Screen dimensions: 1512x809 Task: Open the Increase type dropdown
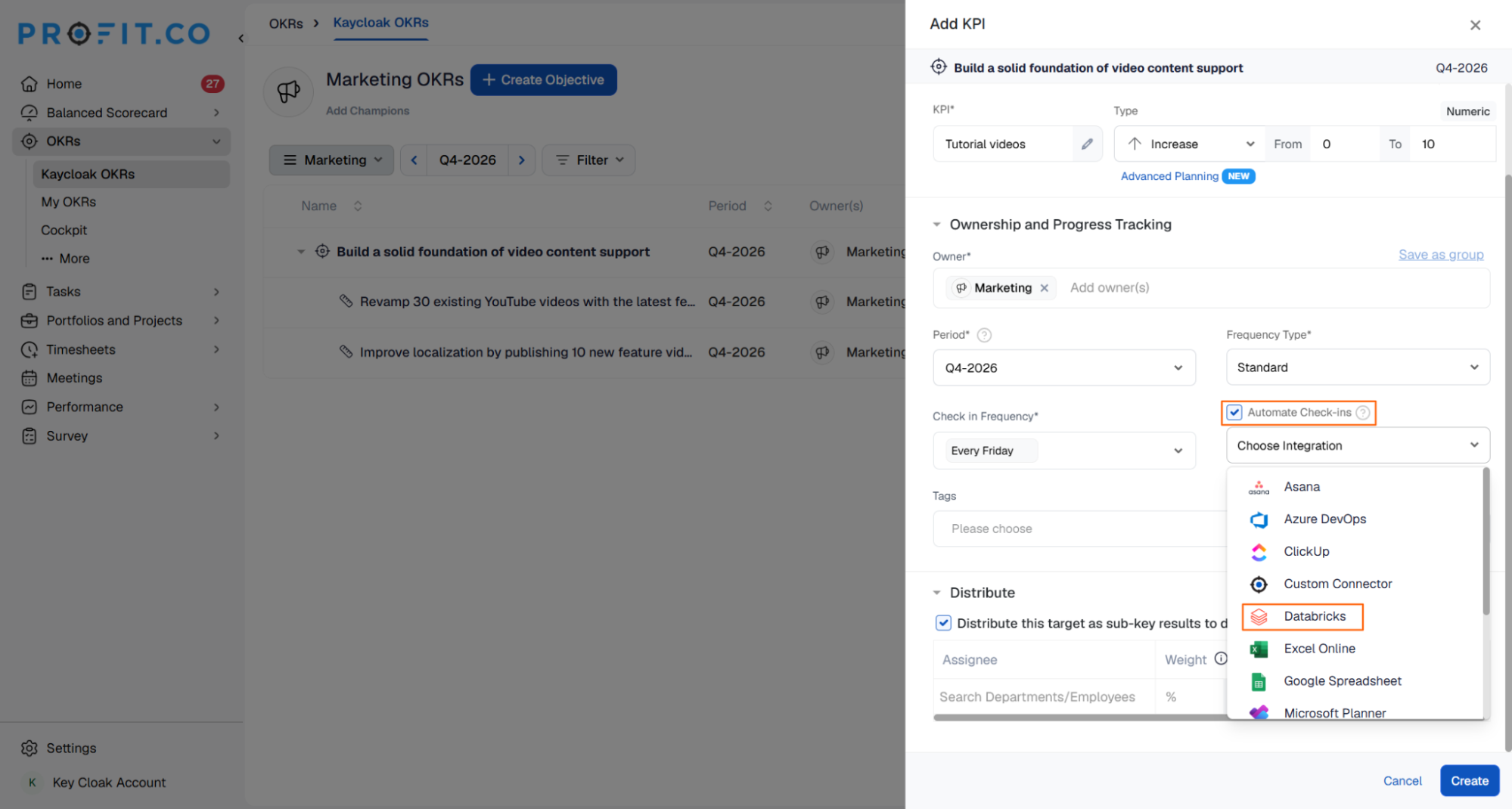click(1190, 144)
